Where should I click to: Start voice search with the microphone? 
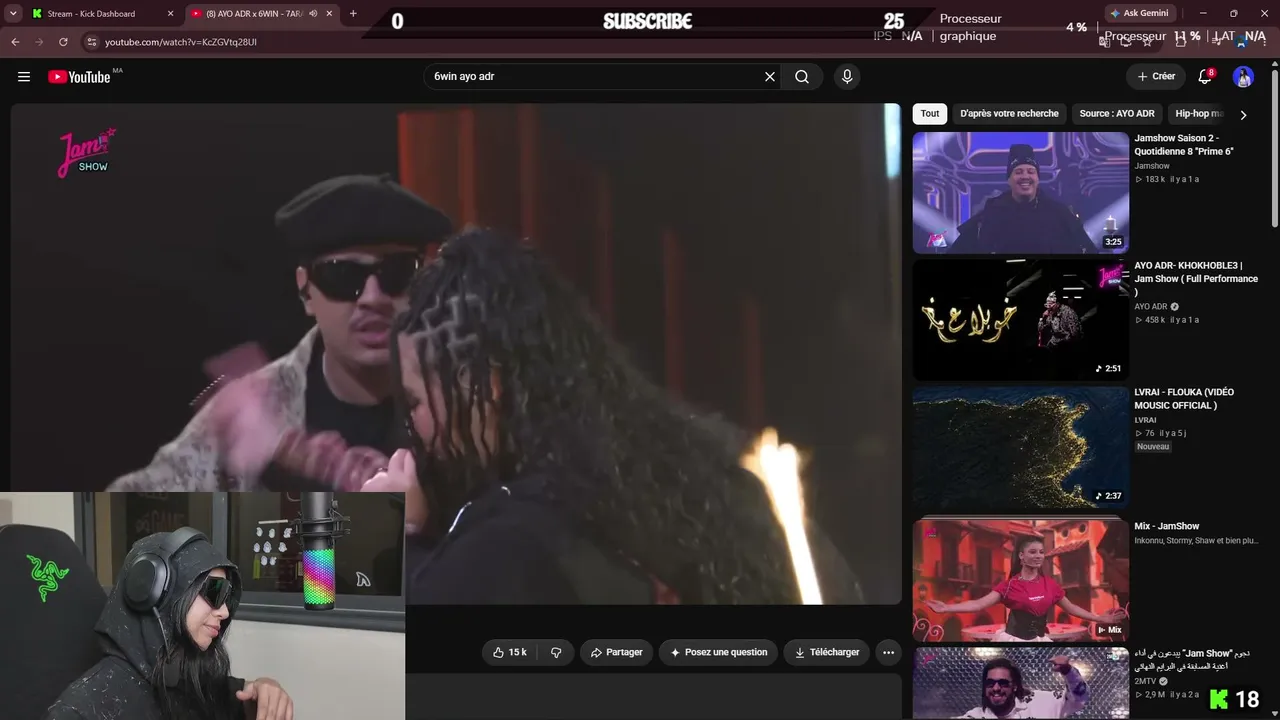click(847, 77)
